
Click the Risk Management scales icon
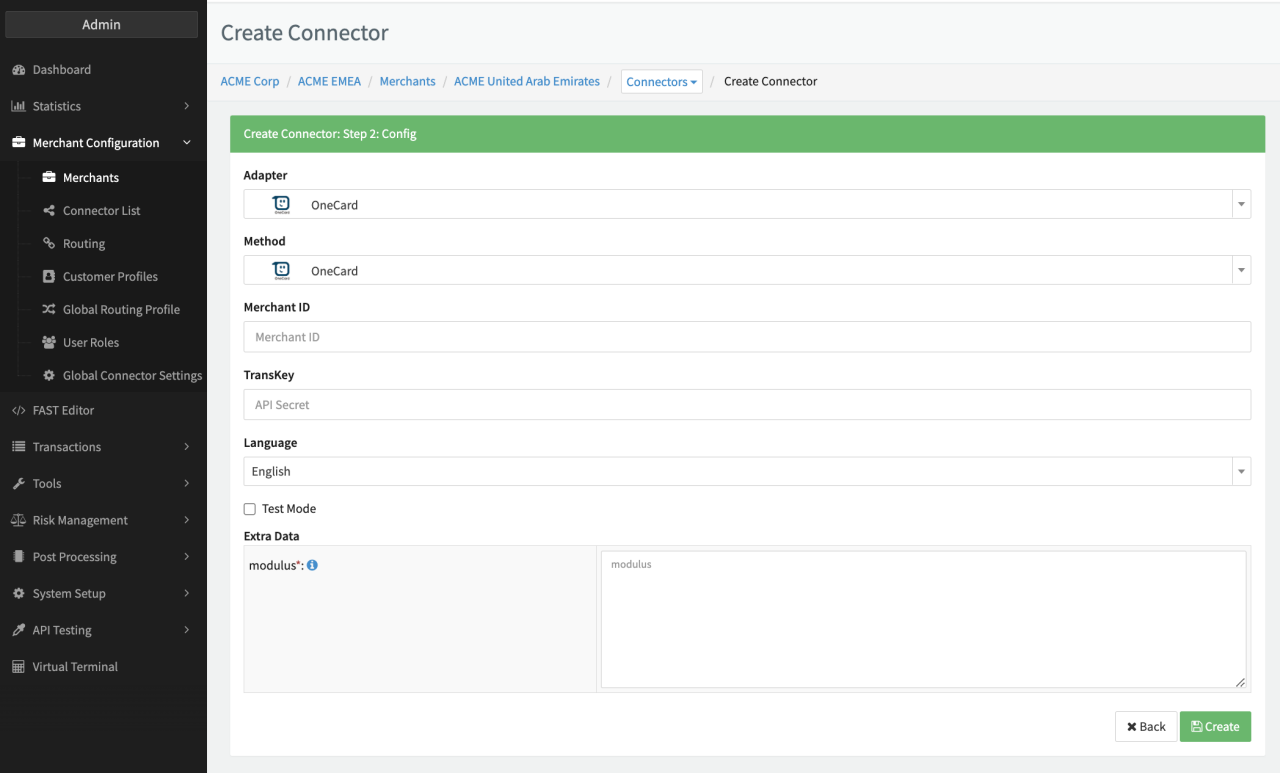coord(18,520)
